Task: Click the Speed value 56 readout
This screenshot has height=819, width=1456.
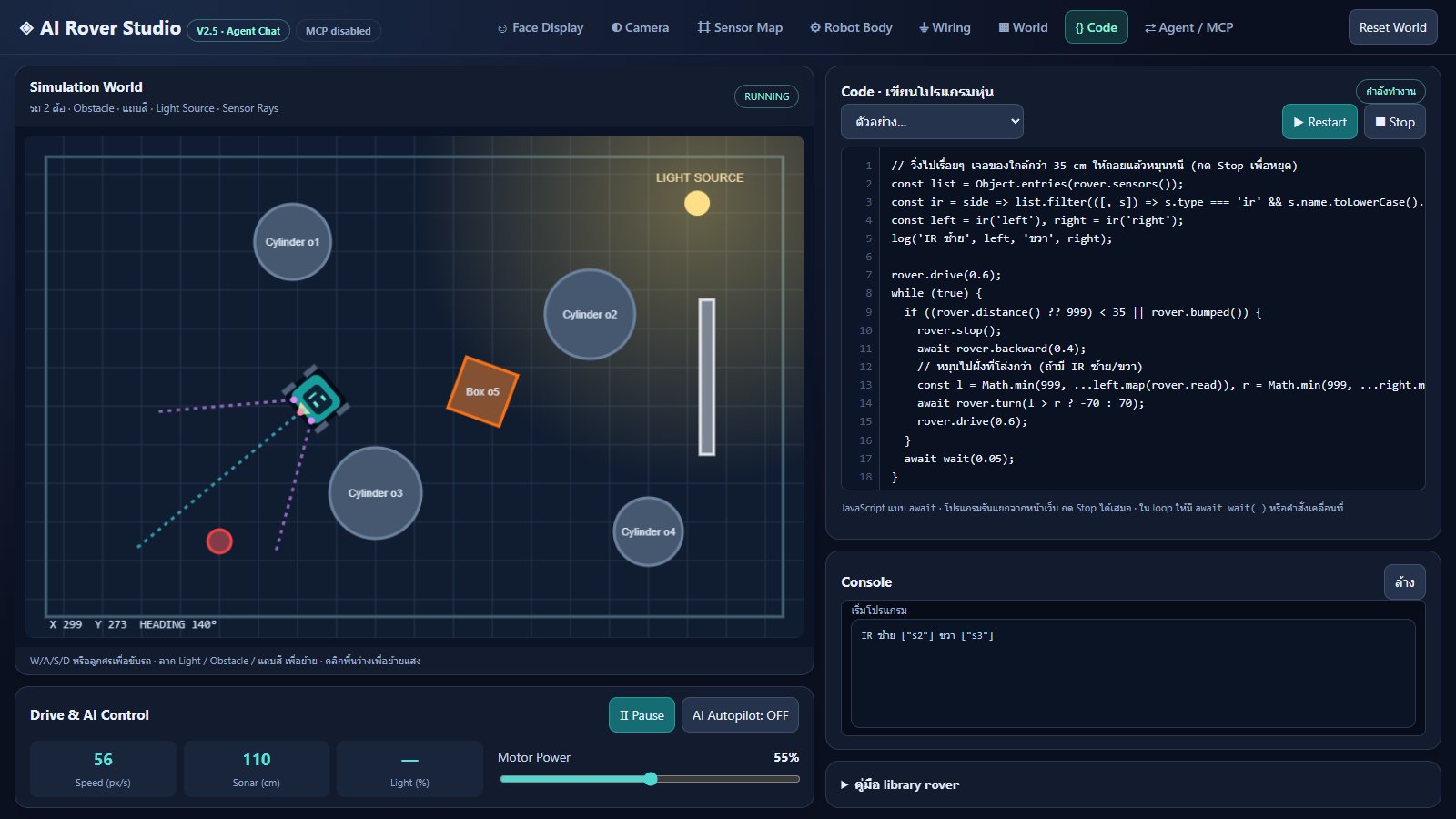Action: tap(103, 759)
